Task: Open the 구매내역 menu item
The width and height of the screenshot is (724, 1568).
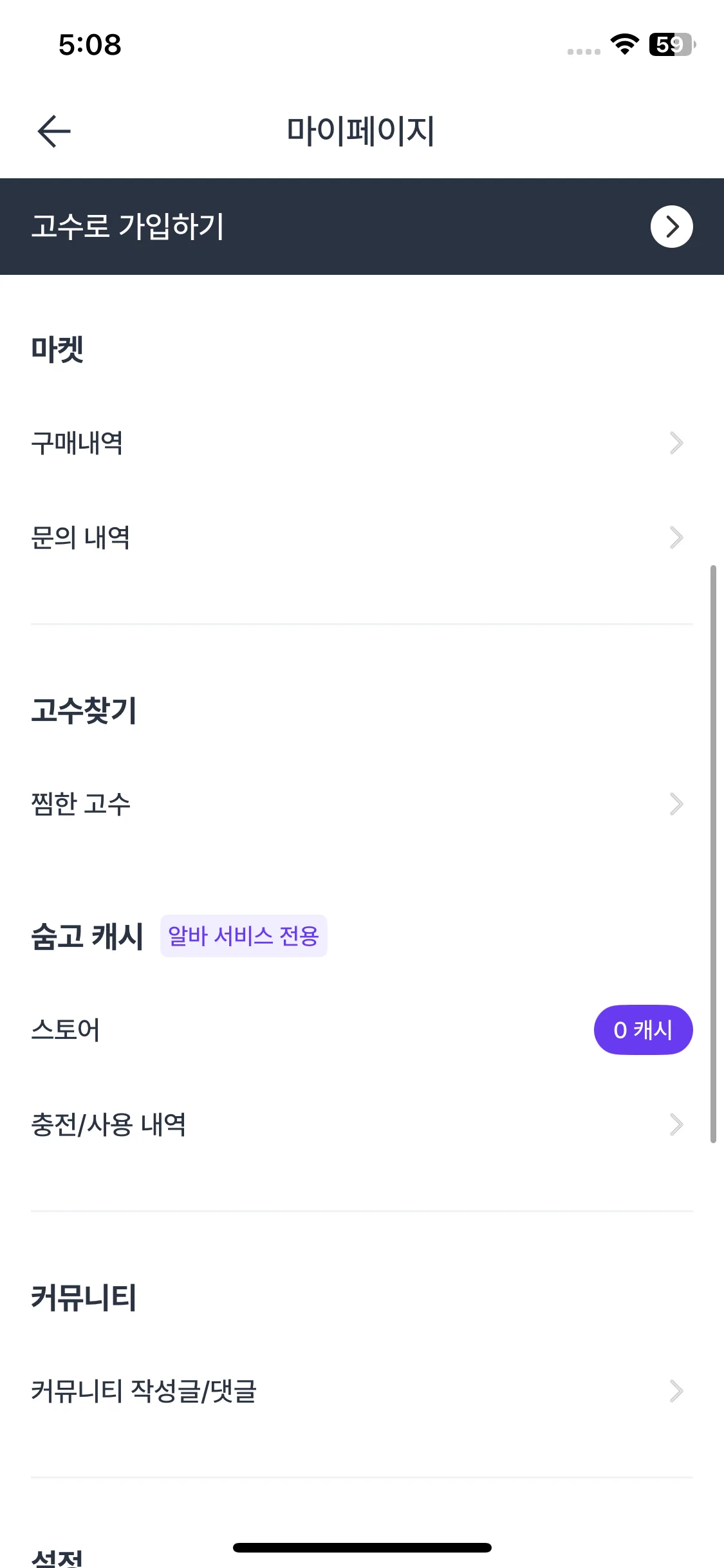Action: coord(77,443)
